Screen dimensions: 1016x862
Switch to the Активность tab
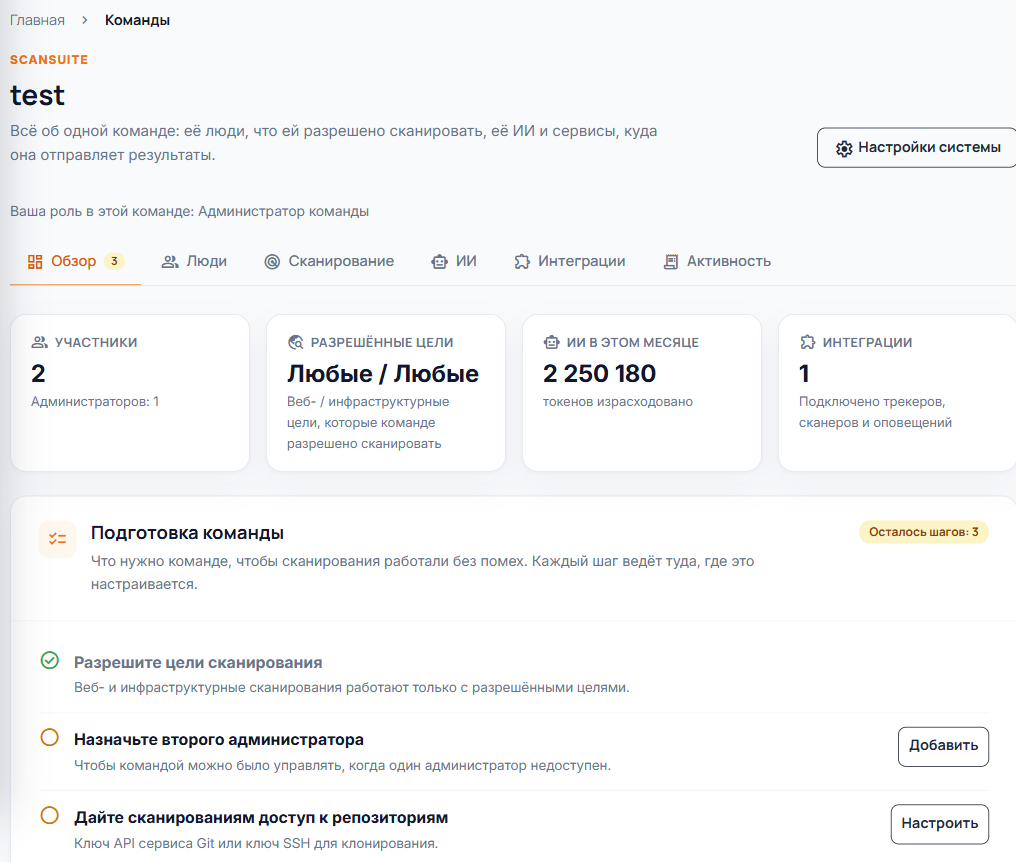pos(717,261)
